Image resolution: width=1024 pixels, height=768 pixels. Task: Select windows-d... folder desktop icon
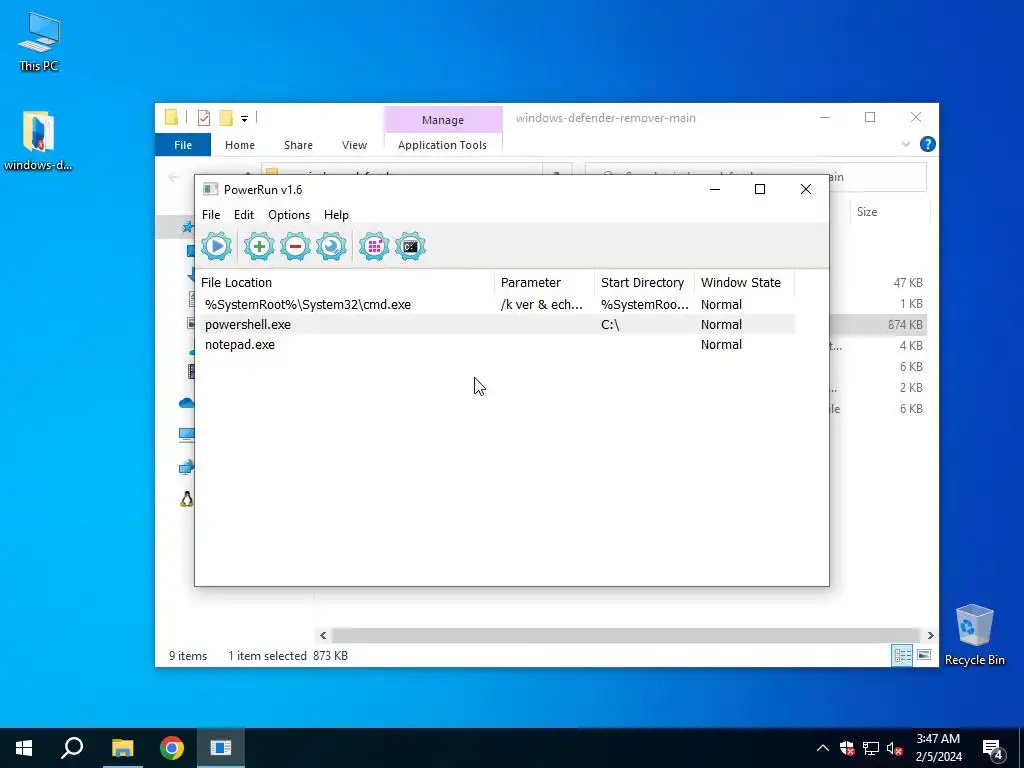(x=38, y=141)
